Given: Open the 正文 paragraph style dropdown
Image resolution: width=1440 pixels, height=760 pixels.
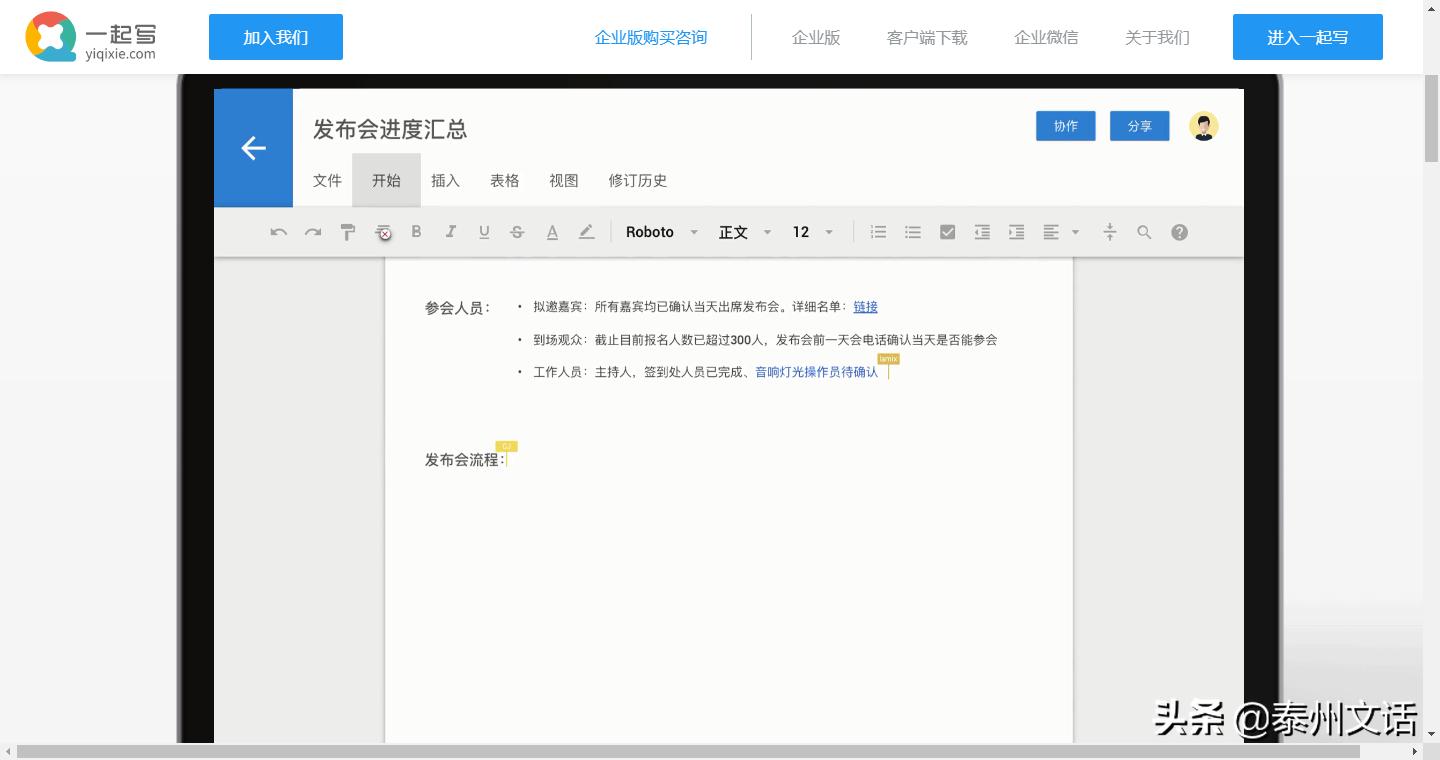Looking at the screenshot, I should 744,231.
